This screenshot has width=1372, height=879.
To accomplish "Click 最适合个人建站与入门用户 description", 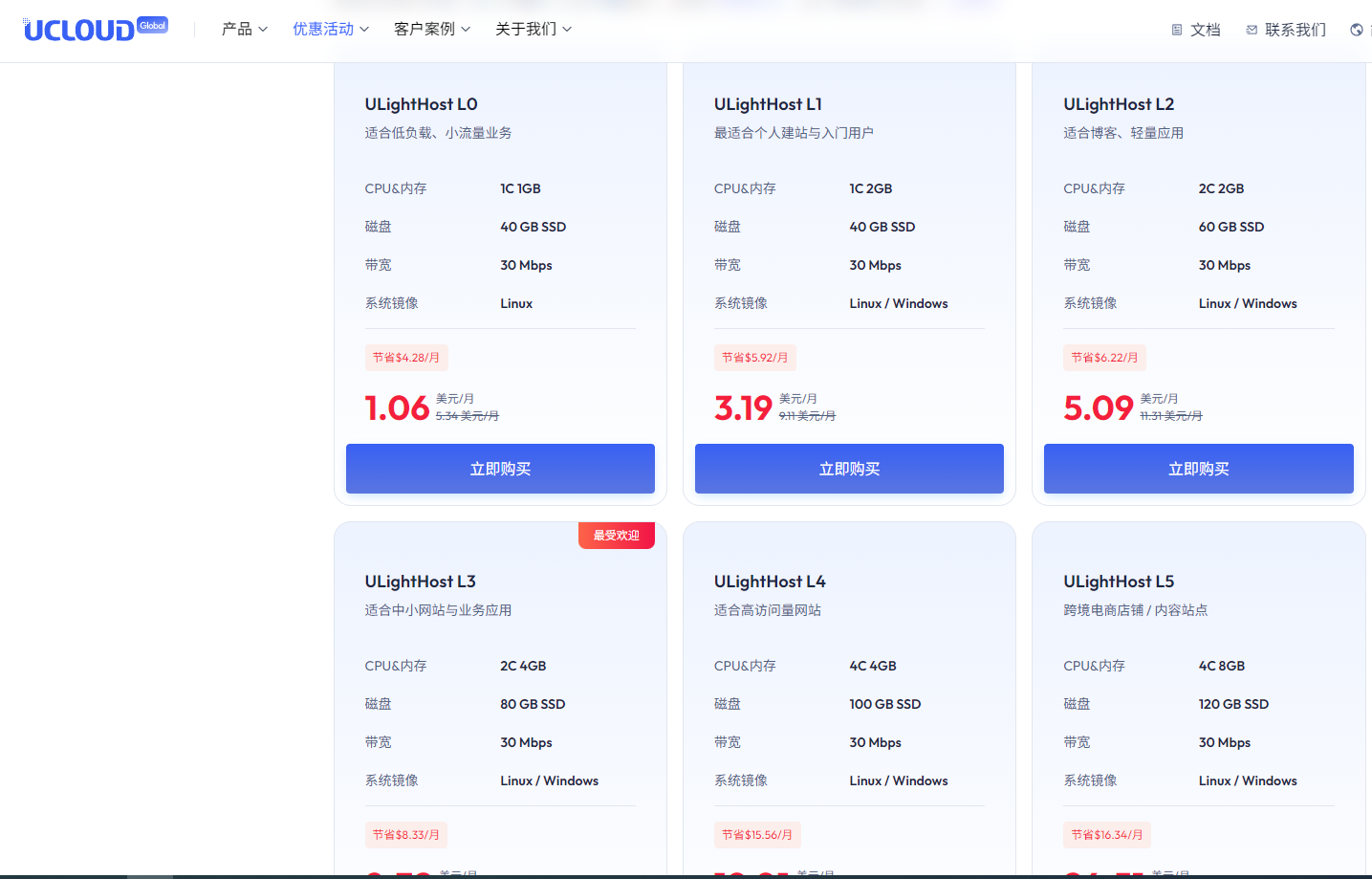I will coord(794,133).
